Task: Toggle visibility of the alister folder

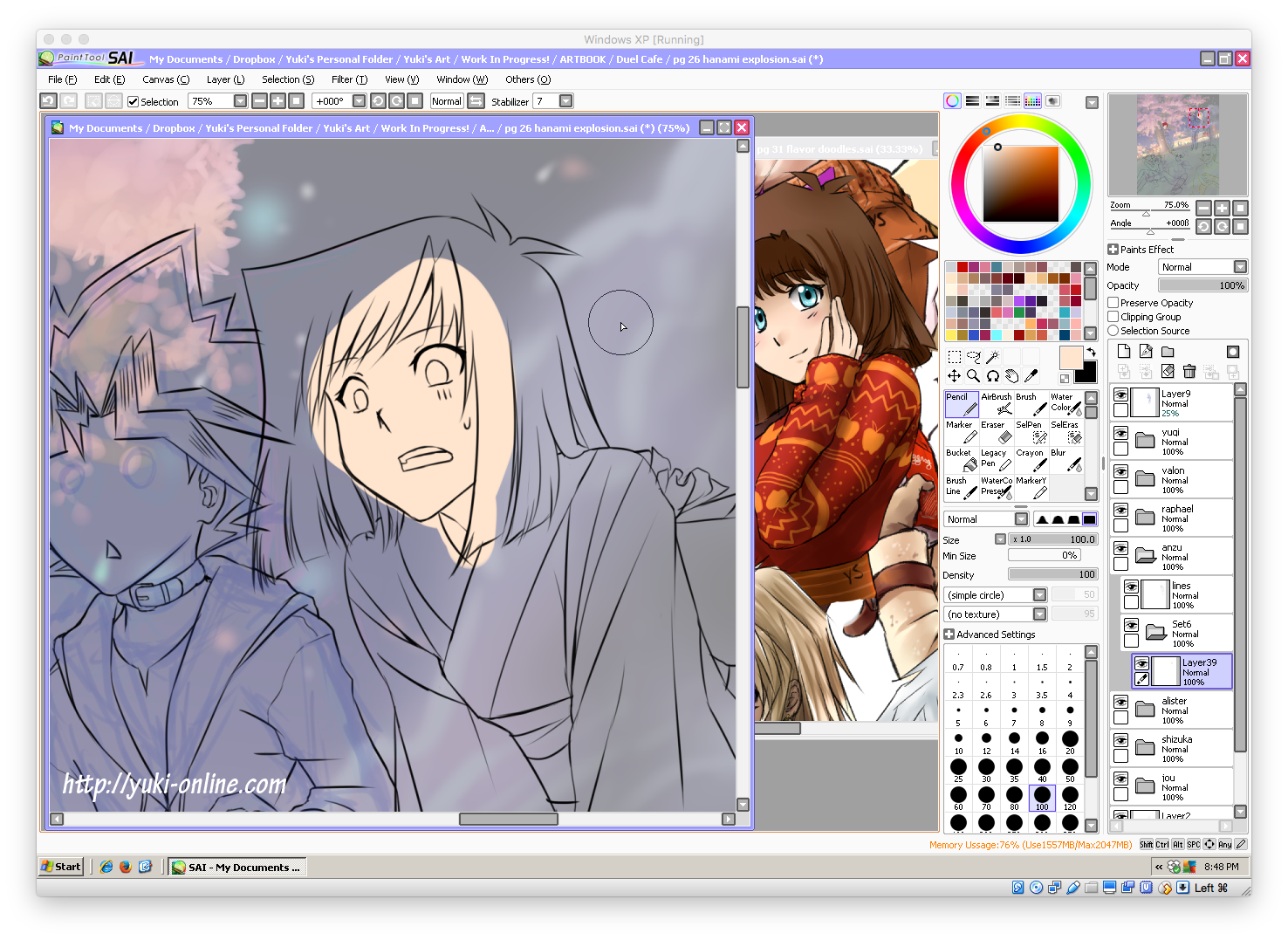Action: click(1120, 703)
